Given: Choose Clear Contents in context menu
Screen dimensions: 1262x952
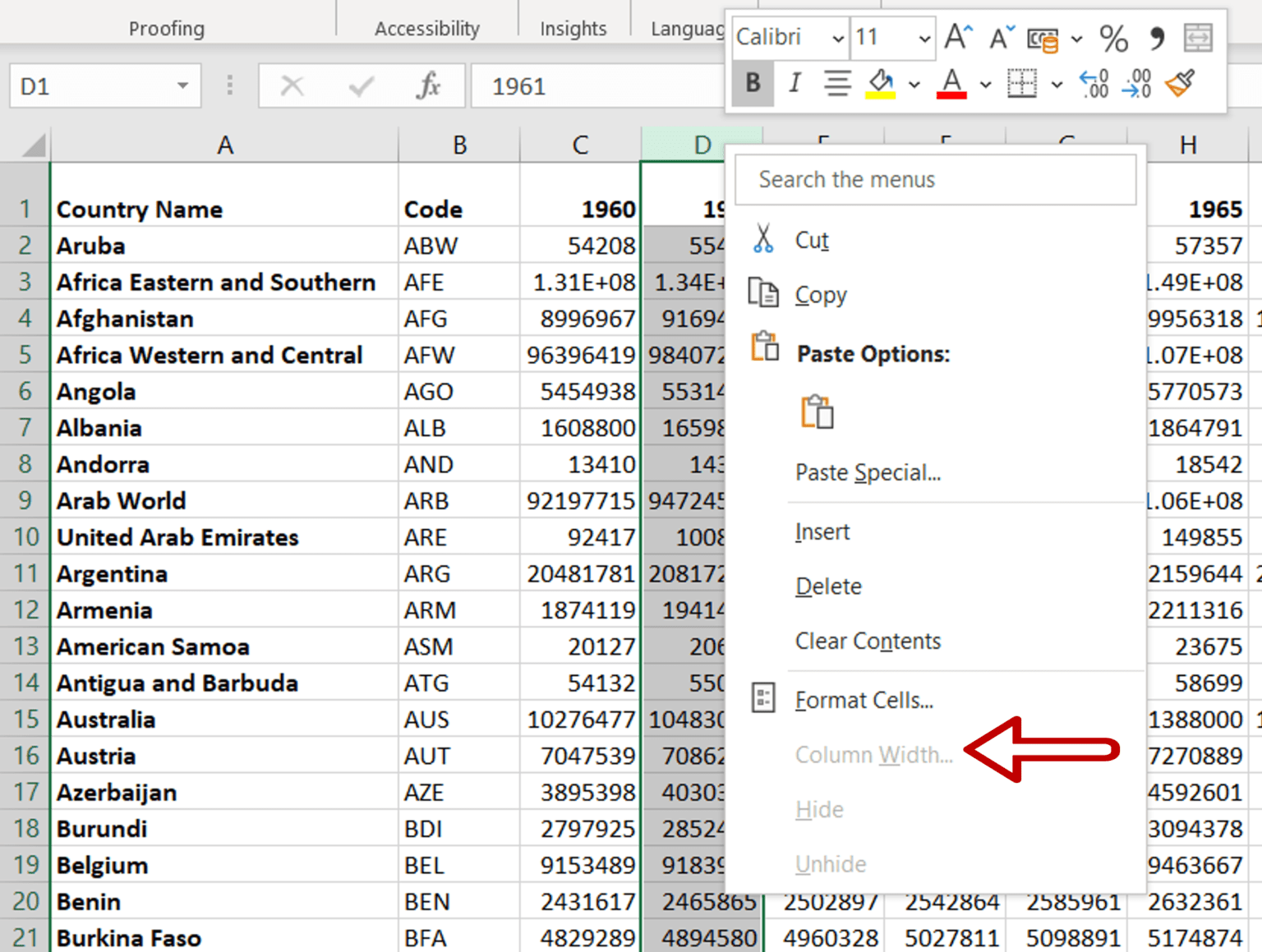Looking at the screenshot, I should (867, 642).
